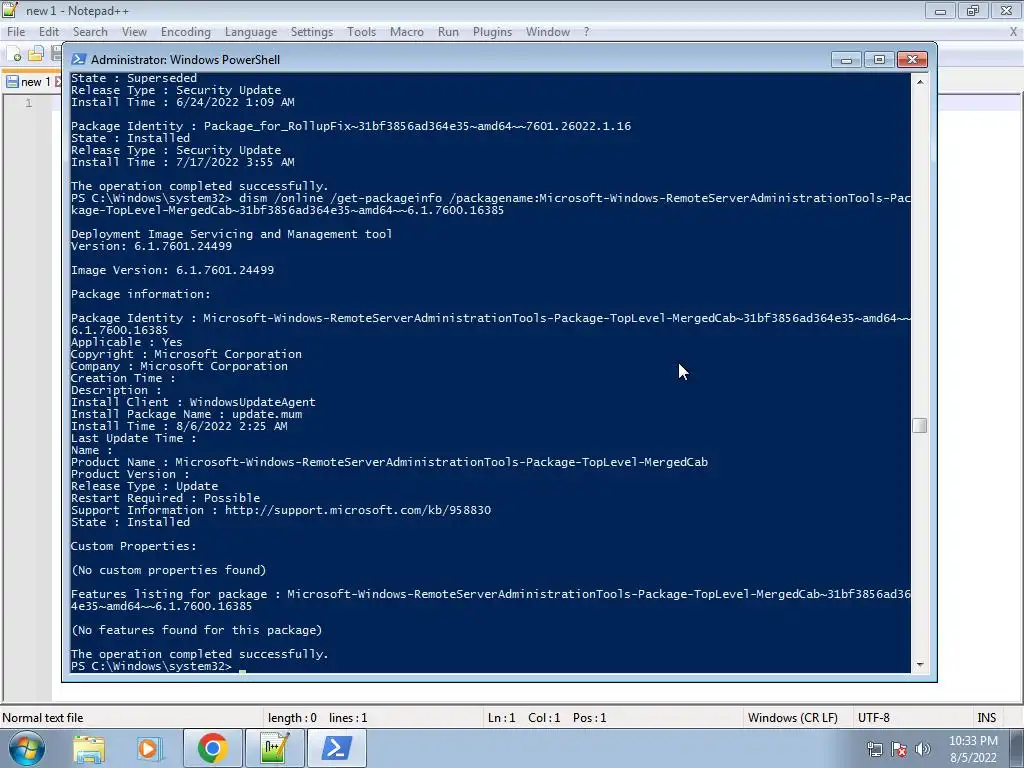
Task: Click the network icon in system tray
Action: coord(874,749)
